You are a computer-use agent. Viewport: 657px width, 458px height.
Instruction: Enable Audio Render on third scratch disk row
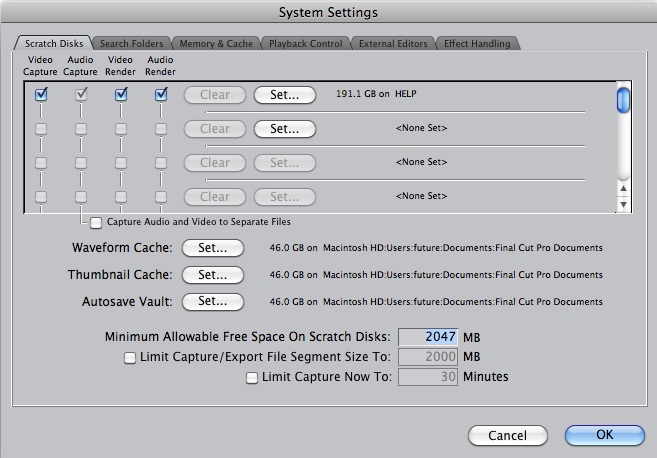pyautogui.click(x=161, y=163)
